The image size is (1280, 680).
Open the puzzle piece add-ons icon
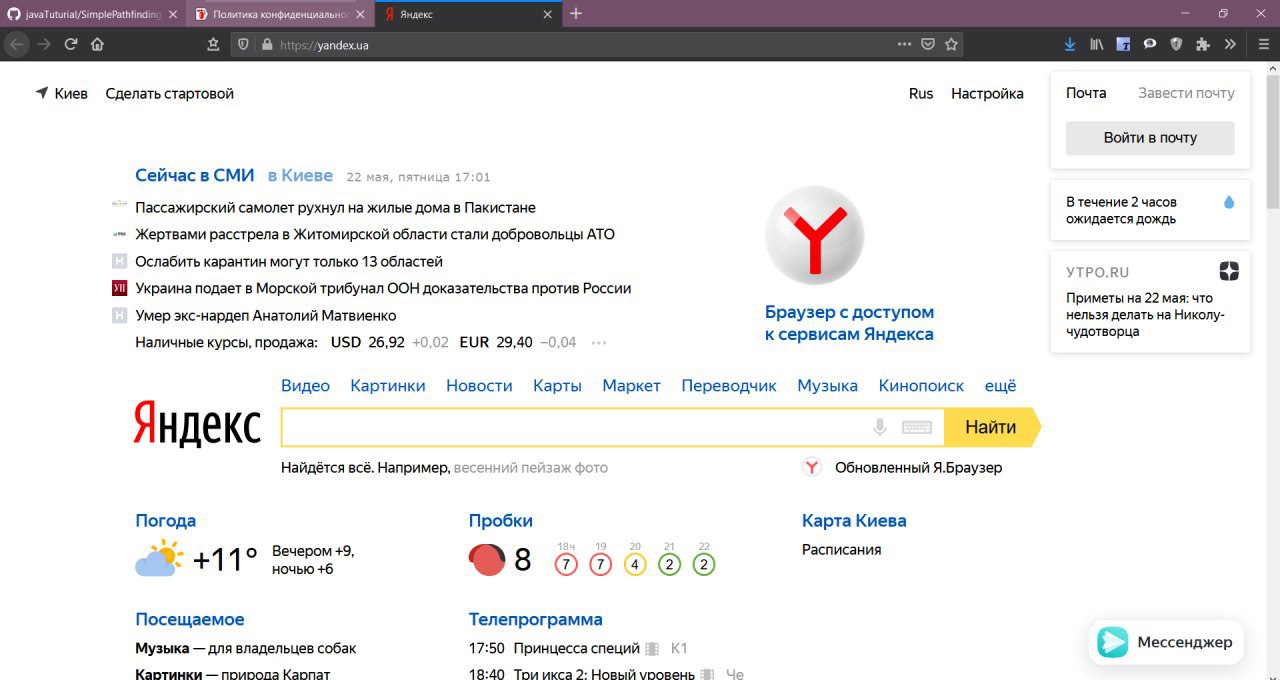[x=1203, y=44]
